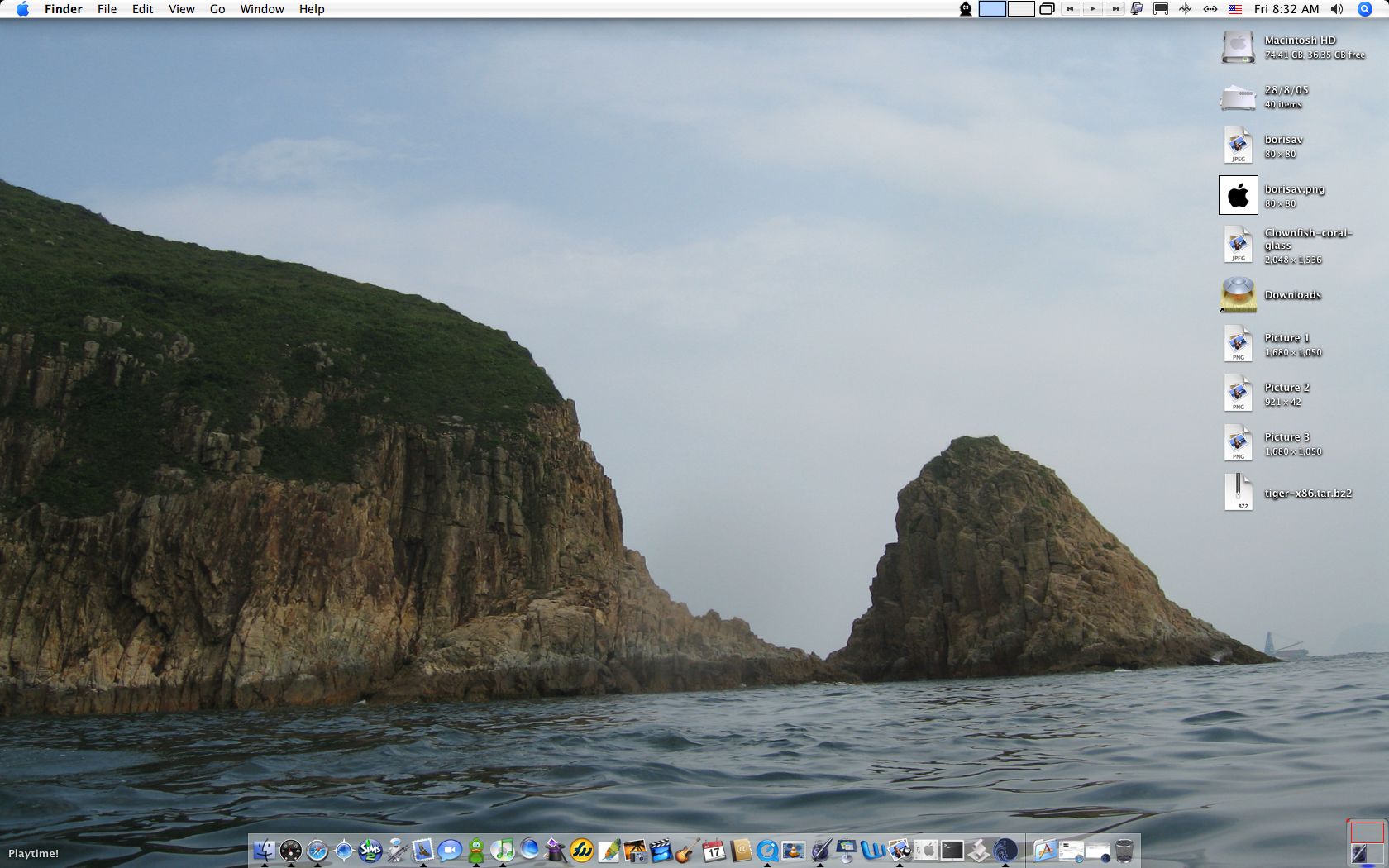Screen dimensions: 1389x868
Task: Click the stacked windows menu bar icon
Action: [1047, 9]
